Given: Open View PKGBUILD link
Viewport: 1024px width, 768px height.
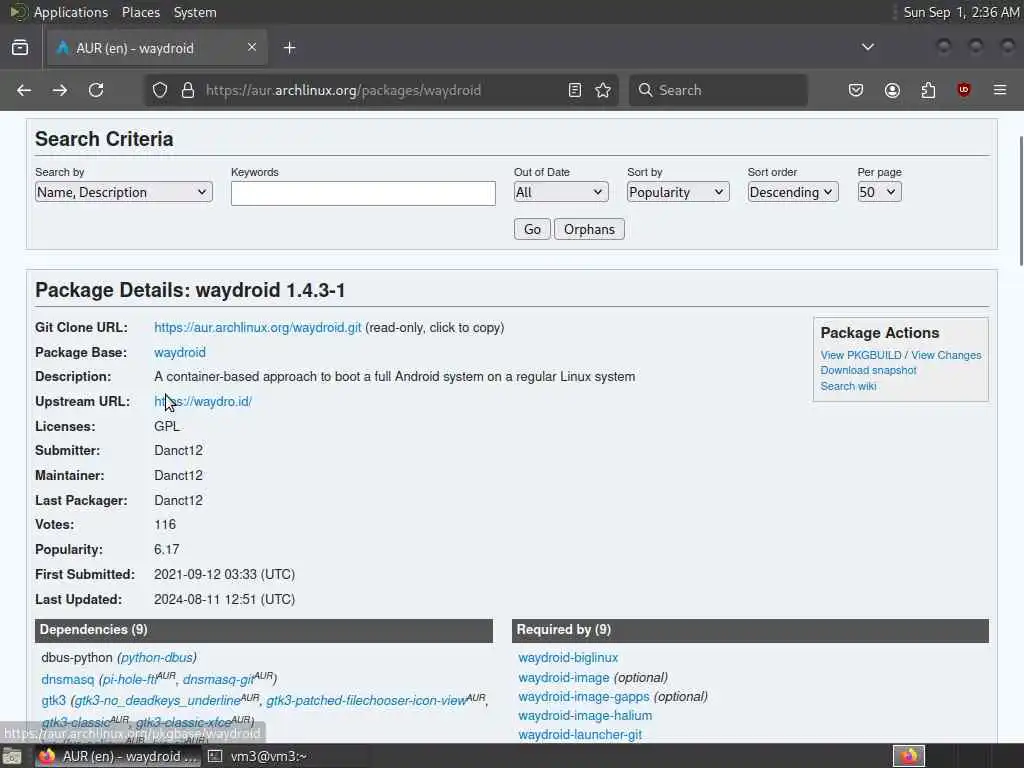Looking at the screenshot, I should point(861,355).
